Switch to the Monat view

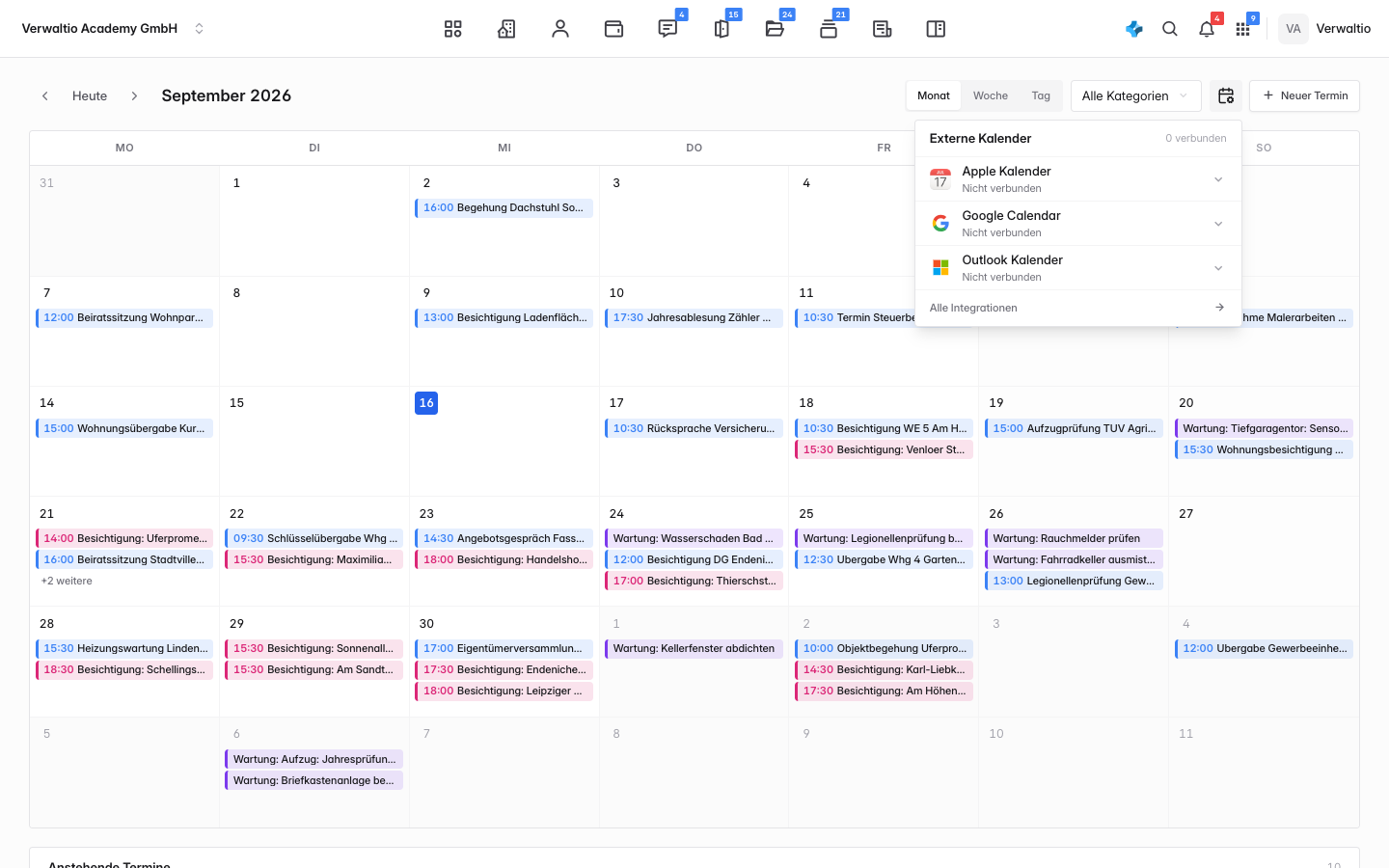click(x=934, y=95)
